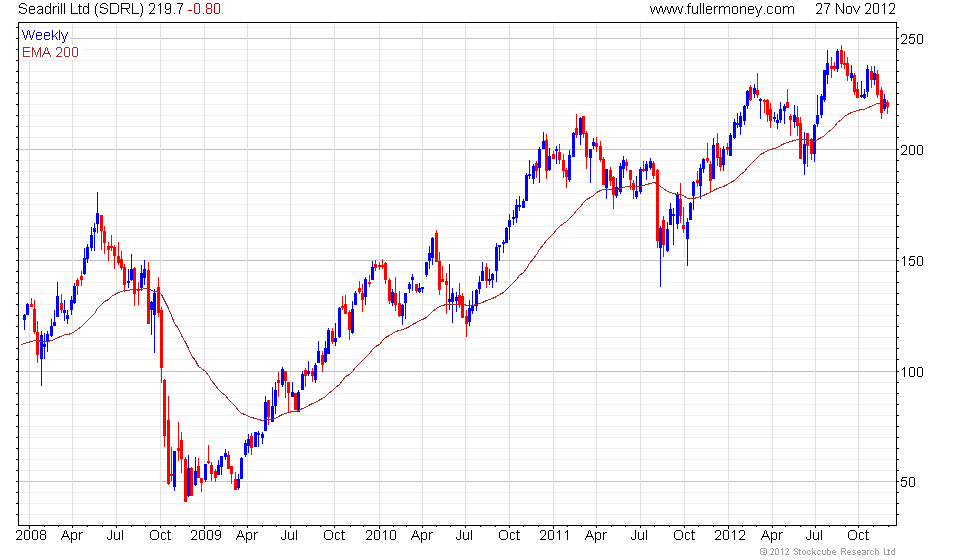Click the 2012 time axis label

coord(730,535)
